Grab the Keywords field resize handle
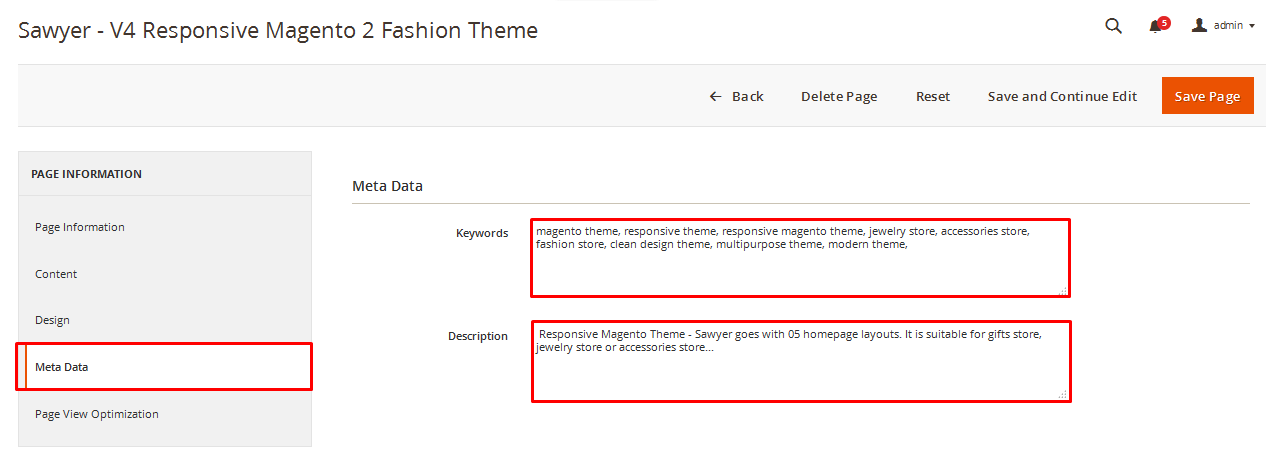The width and height of the screenshot is (1279, 467). pyautogui.click(x=1062, y=291)
